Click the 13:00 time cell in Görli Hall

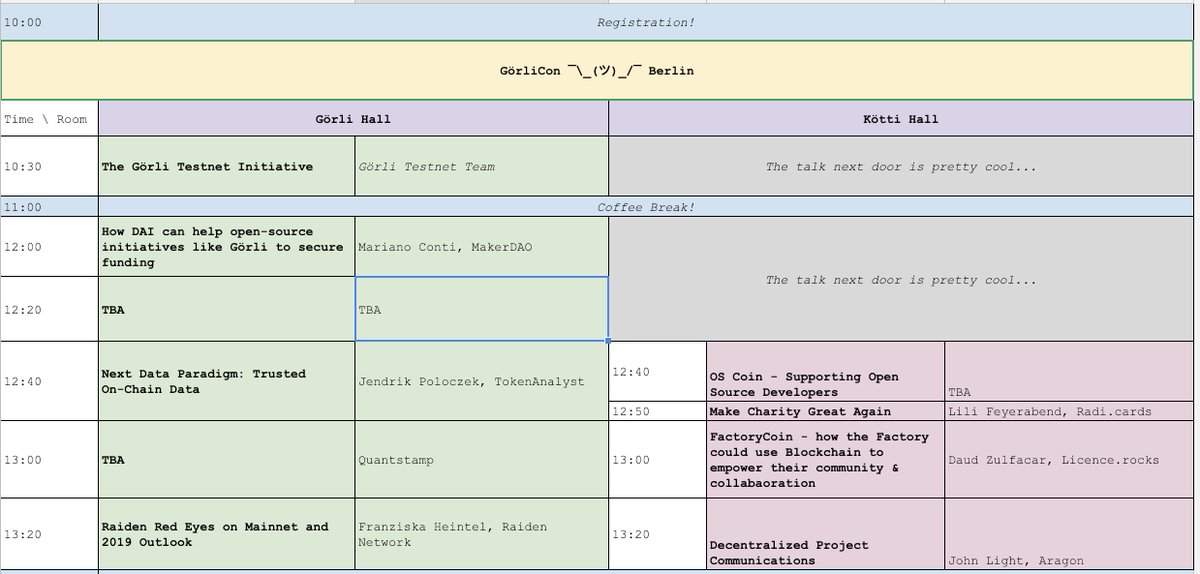[x=49, y=460]
